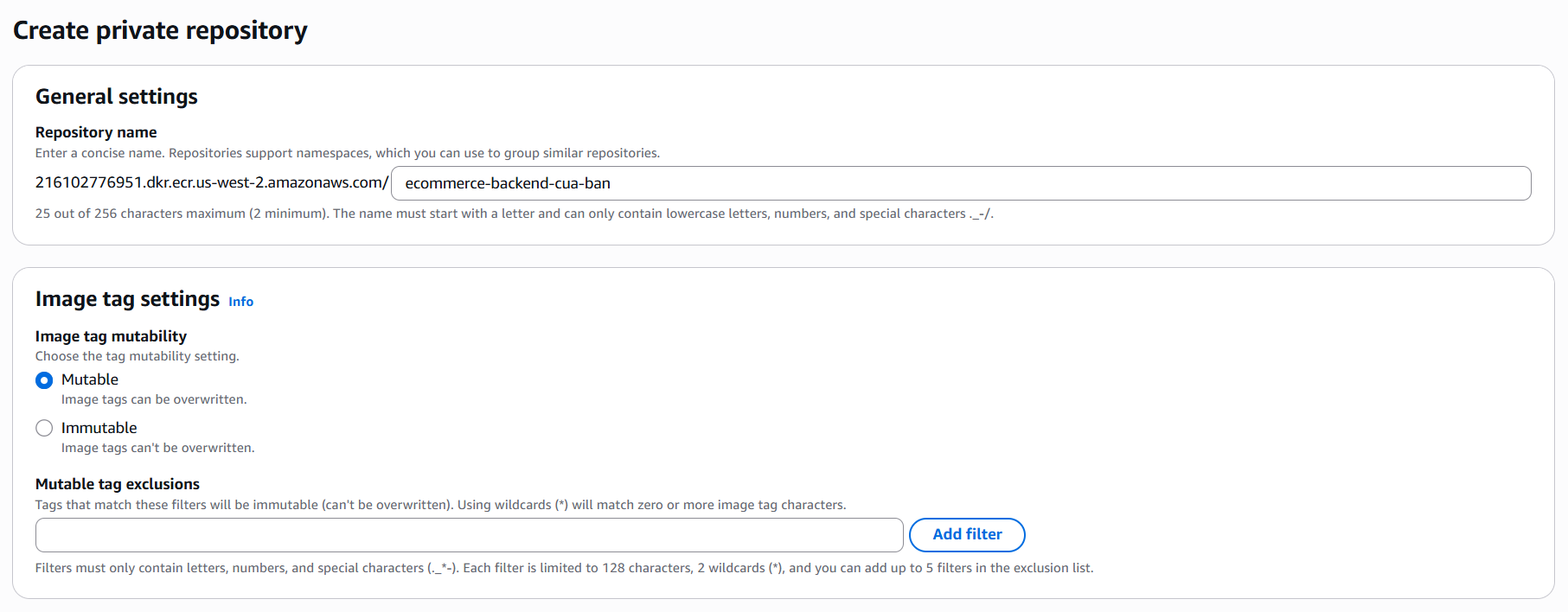Viewport: 1568px width, 612px height.
Task: Click the 25 out of 256 characters helper text
Action: pos(515,214)
